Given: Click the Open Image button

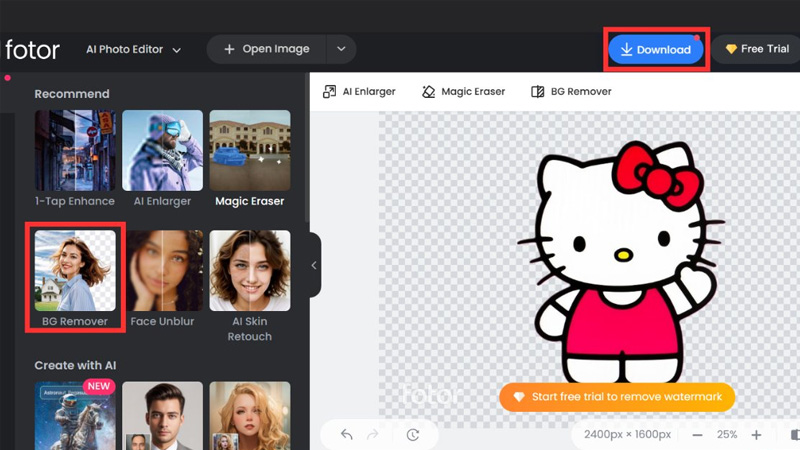Looking at the screenshot, I should (x=266, y=49).
